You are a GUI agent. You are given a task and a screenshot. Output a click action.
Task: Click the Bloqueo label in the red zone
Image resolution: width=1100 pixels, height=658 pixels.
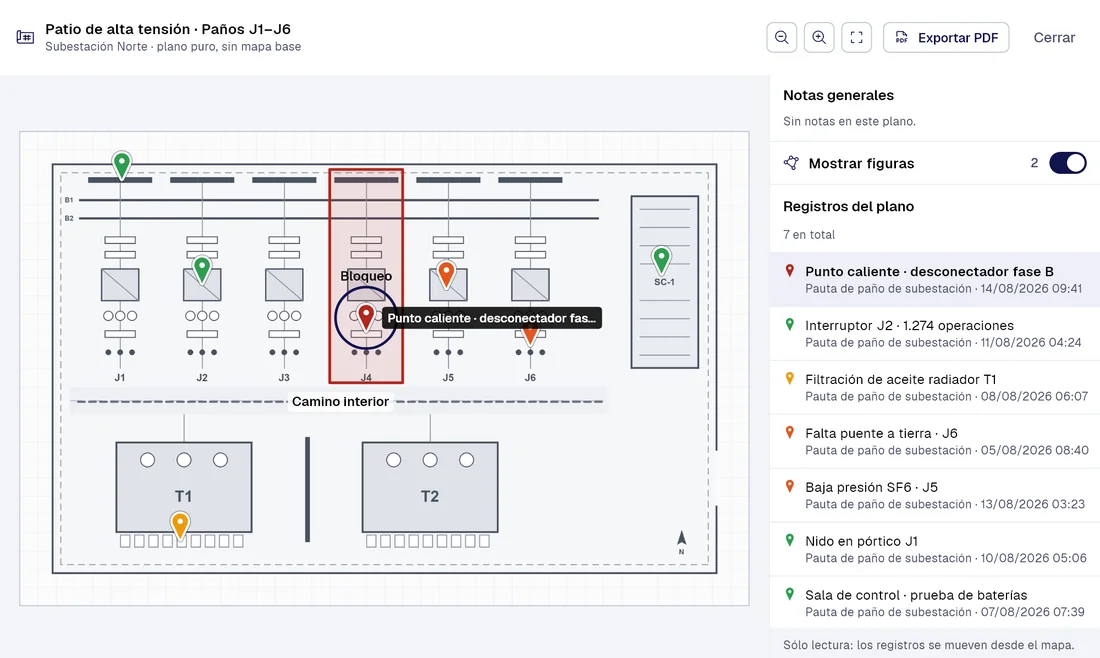click(366, 276)
